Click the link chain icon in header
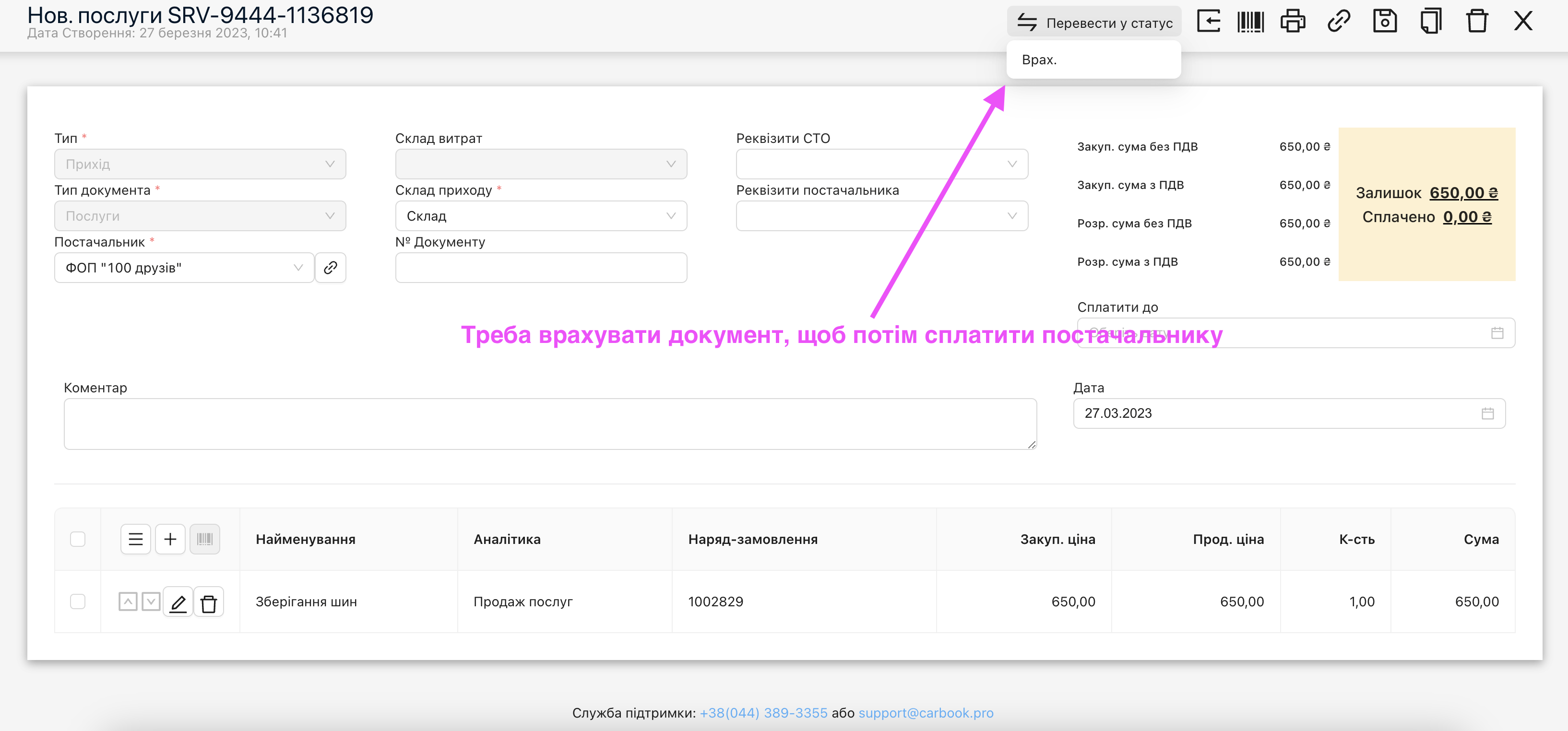Viewport: 1568px width, 731px height. [x=1339, y=21]
